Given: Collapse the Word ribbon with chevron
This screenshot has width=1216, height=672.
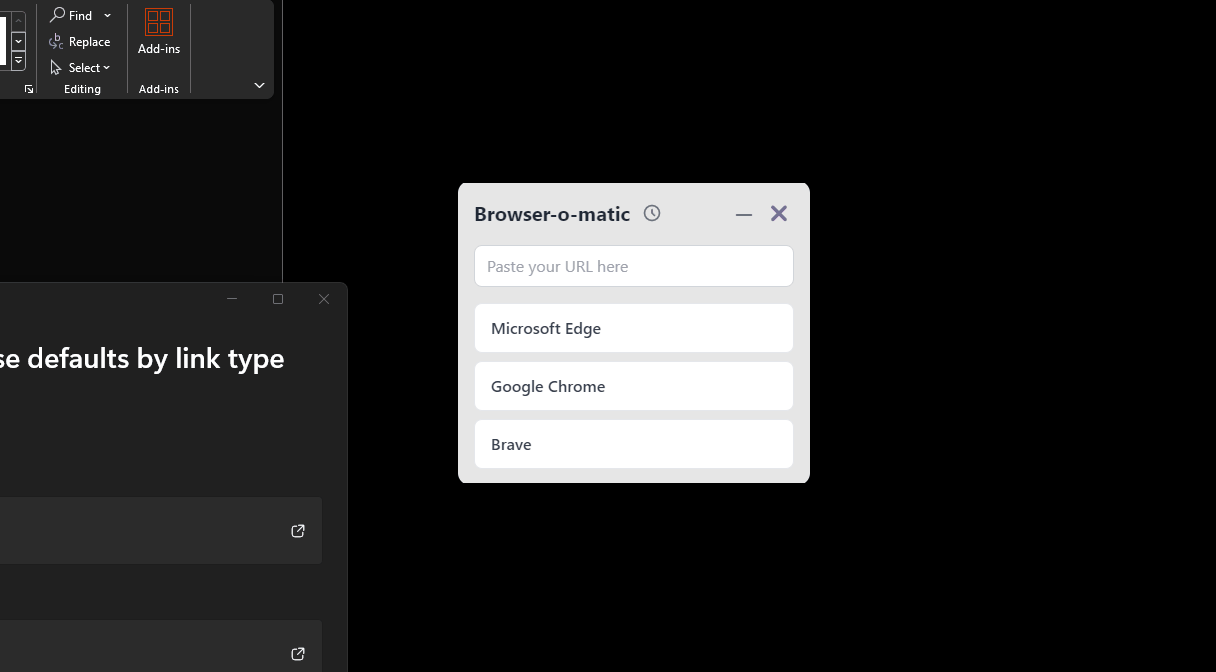Looking at the screenshot, I should tap(259, 86).
